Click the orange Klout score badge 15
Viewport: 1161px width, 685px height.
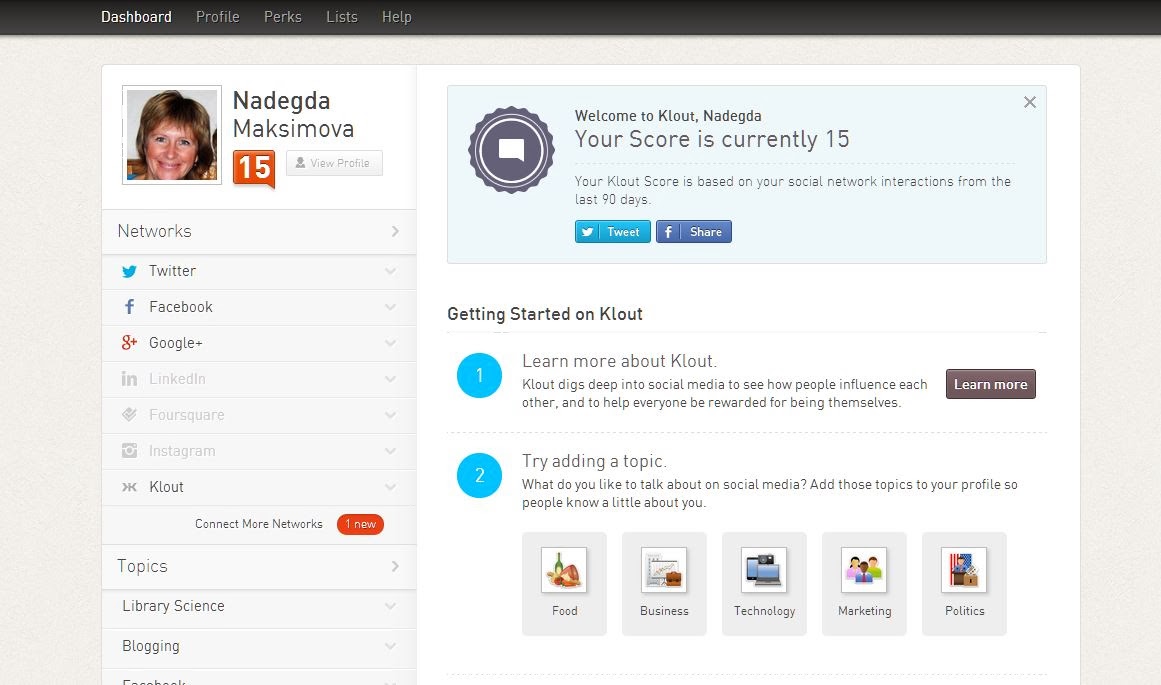253,168
